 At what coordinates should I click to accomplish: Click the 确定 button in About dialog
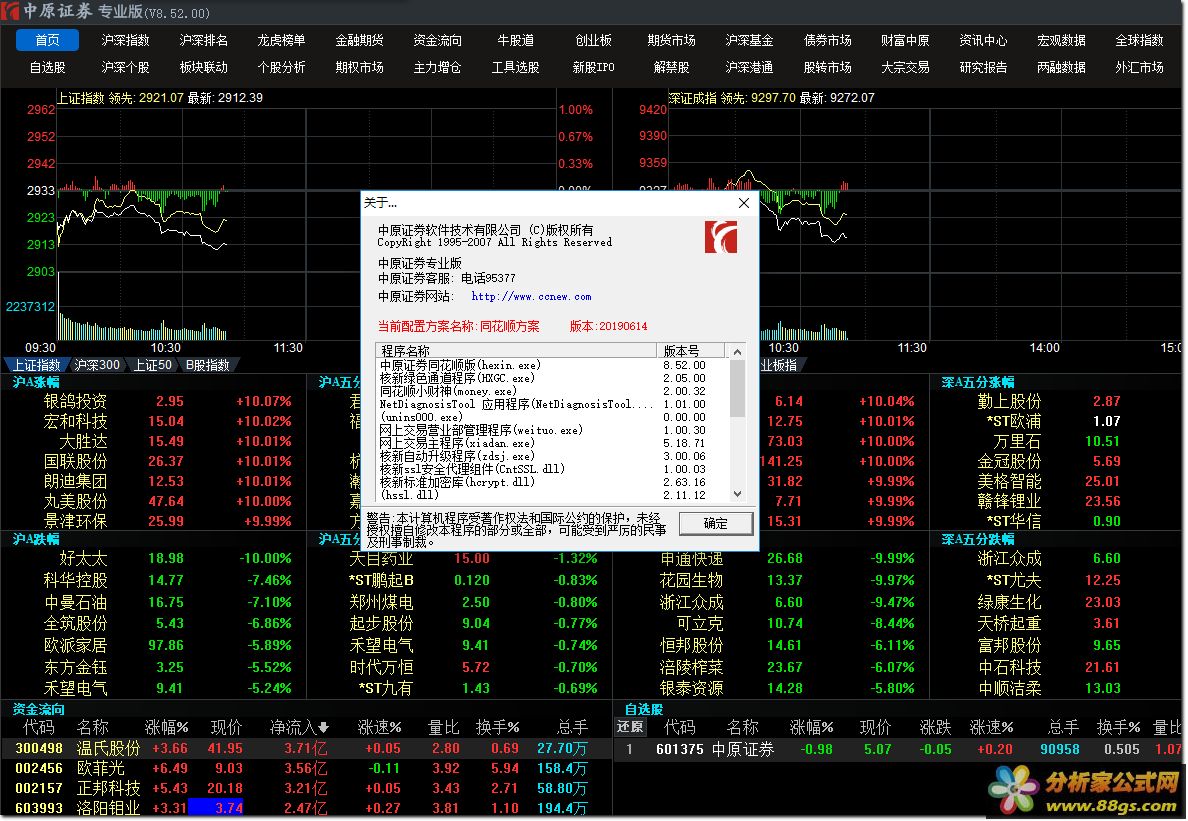click(x=715, y=523)
